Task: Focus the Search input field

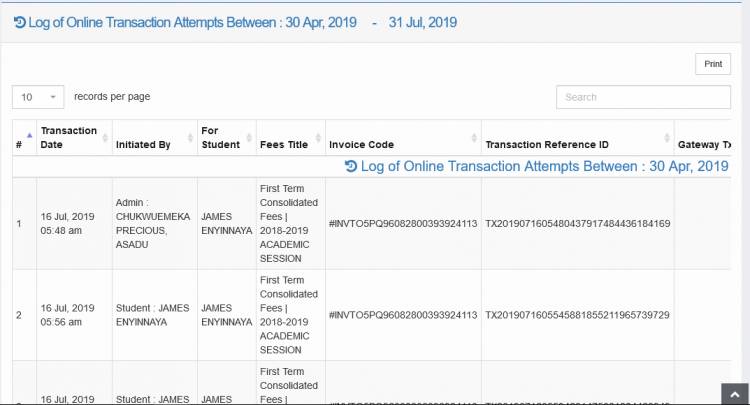Action: pyautogui.click(x=643, y=97)
